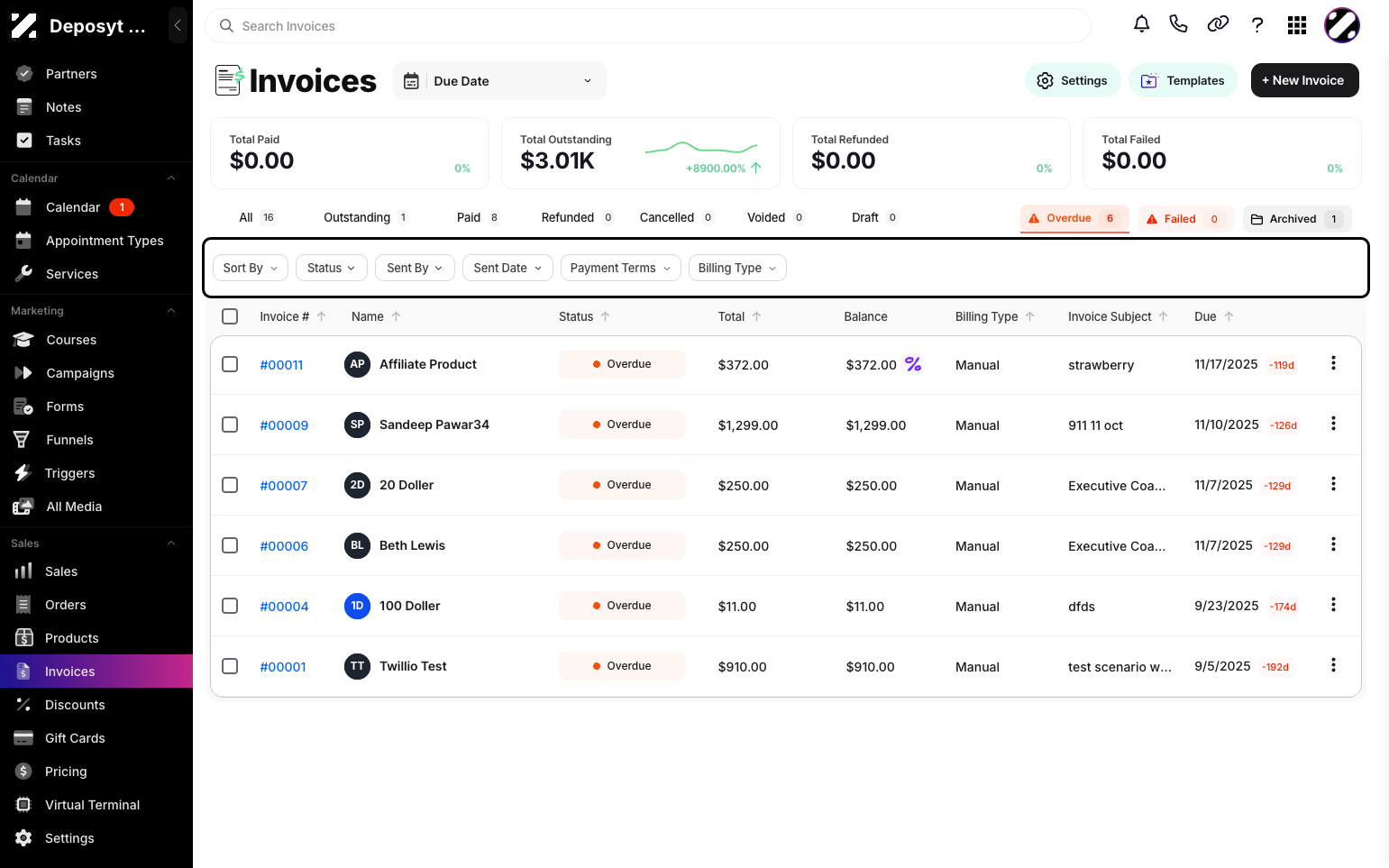Tick checkbox for invoice #00001
1389x868 pixels.
[x=230, y=666]
